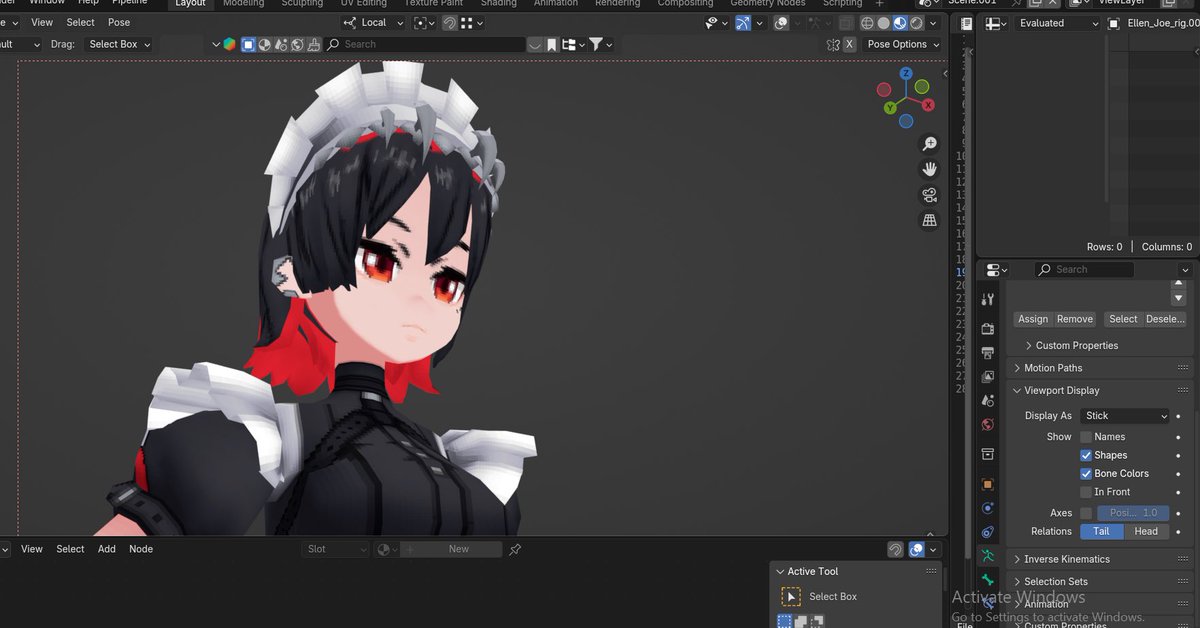The height and width of the screenshot is (628, 1200).
Task: Open the Collection properties tab icon
Action: click(988, 454)
